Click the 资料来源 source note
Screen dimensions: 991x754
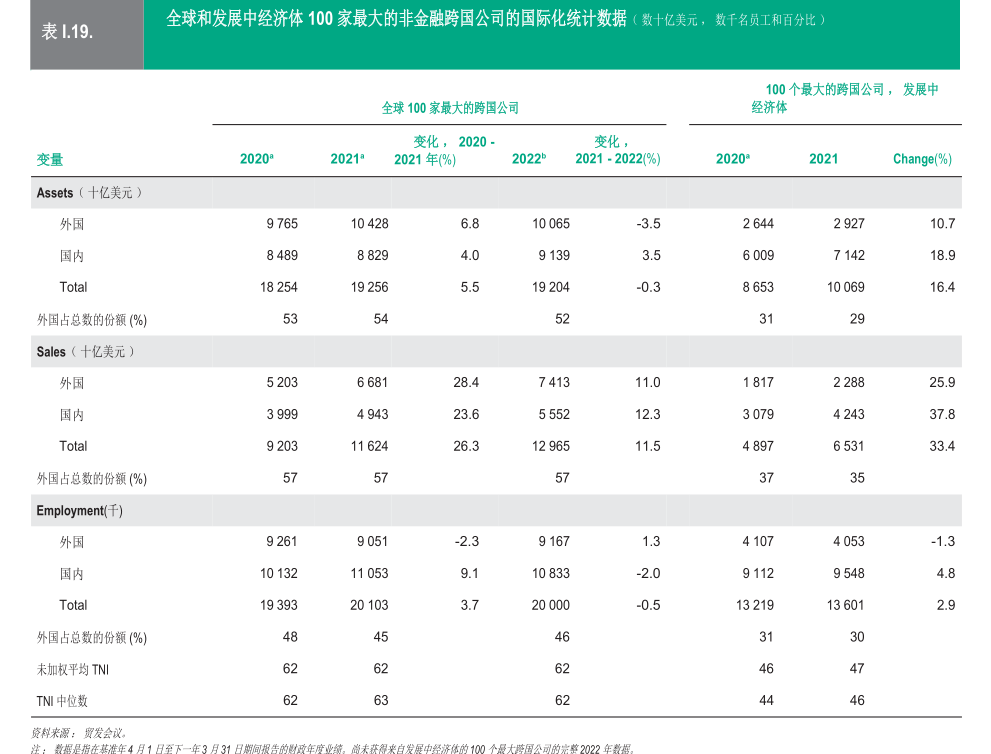(x=78, y=733)
